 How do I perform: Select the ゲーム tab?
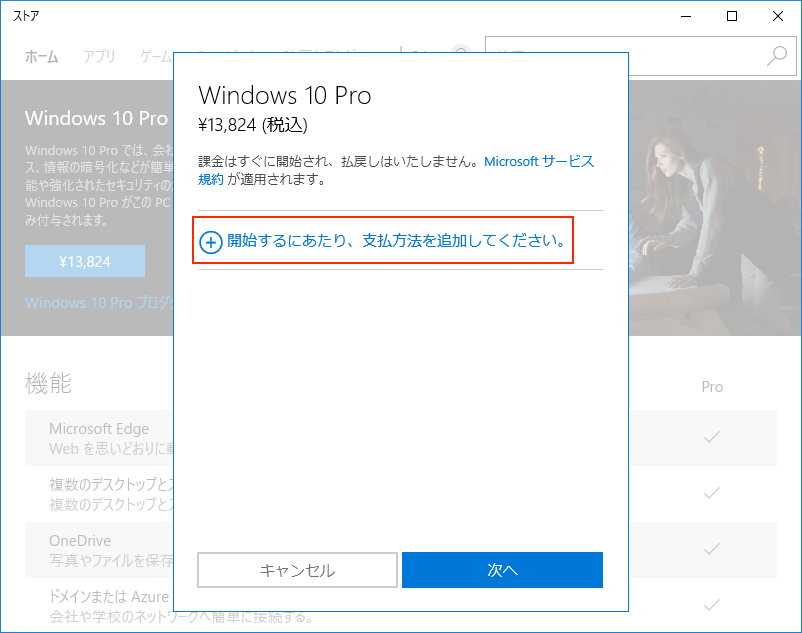point(155,56)
